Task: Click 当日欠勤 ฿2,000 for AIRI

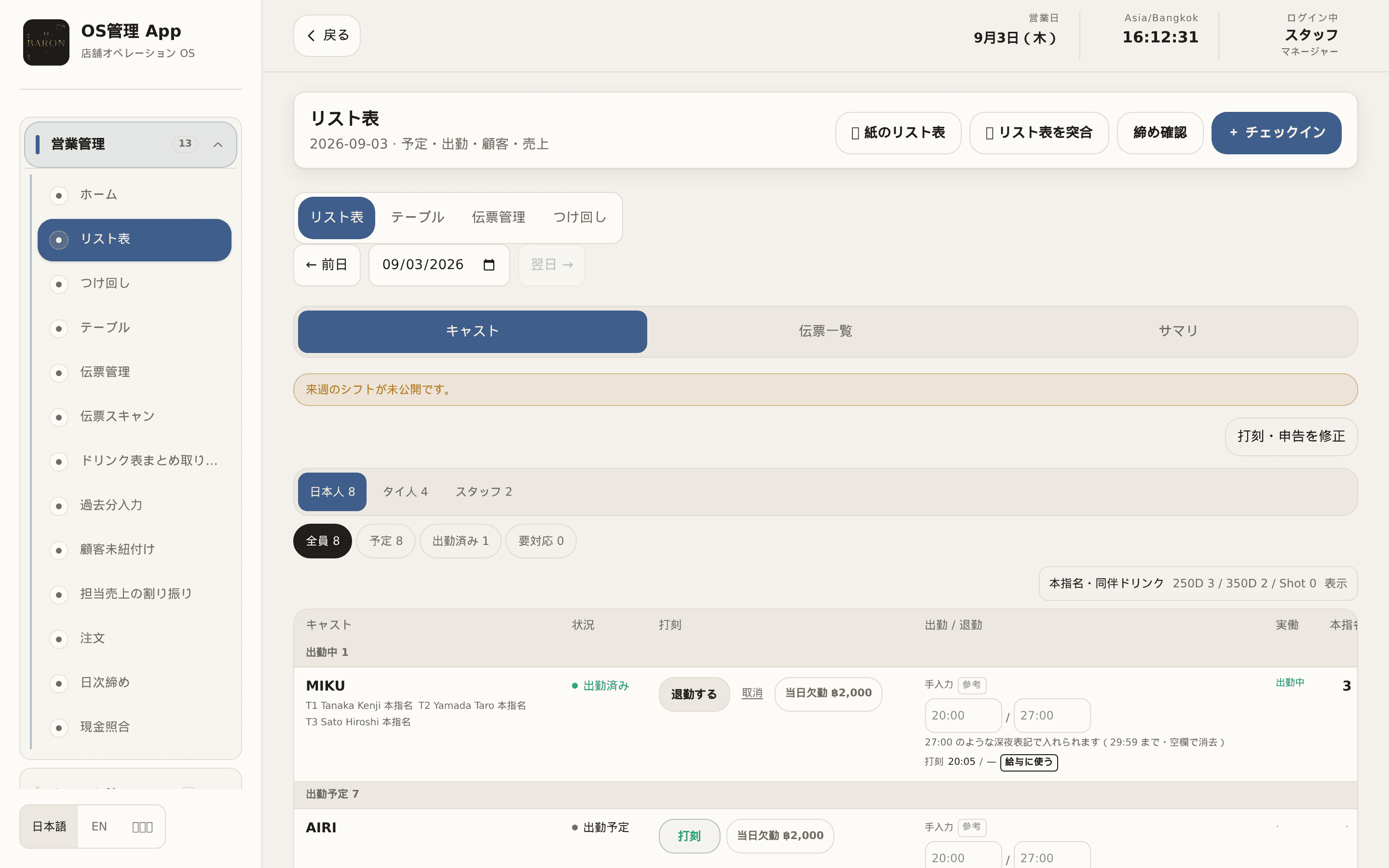Action: tap(780, 836)
